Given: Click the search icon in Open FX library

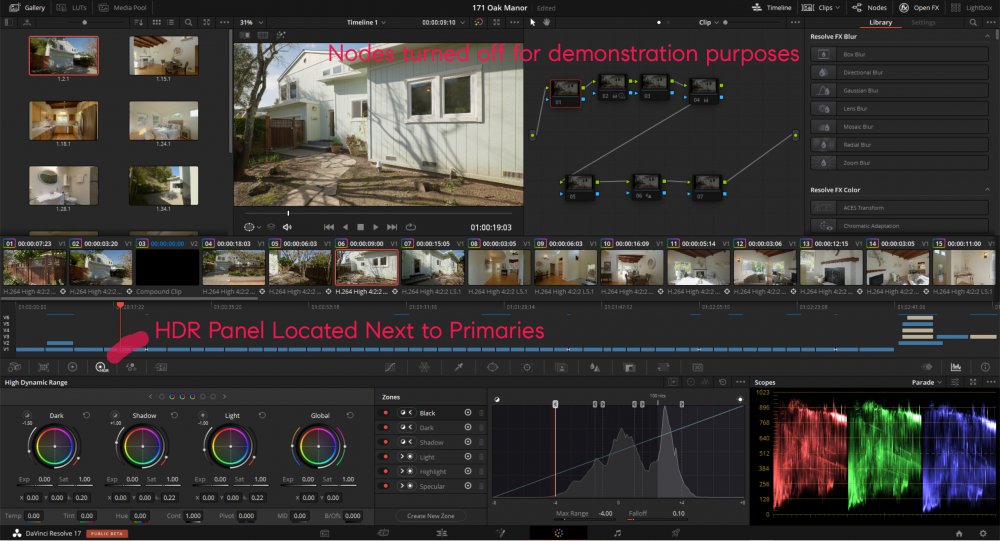Looking at the screenshot, I should (974, 21).
